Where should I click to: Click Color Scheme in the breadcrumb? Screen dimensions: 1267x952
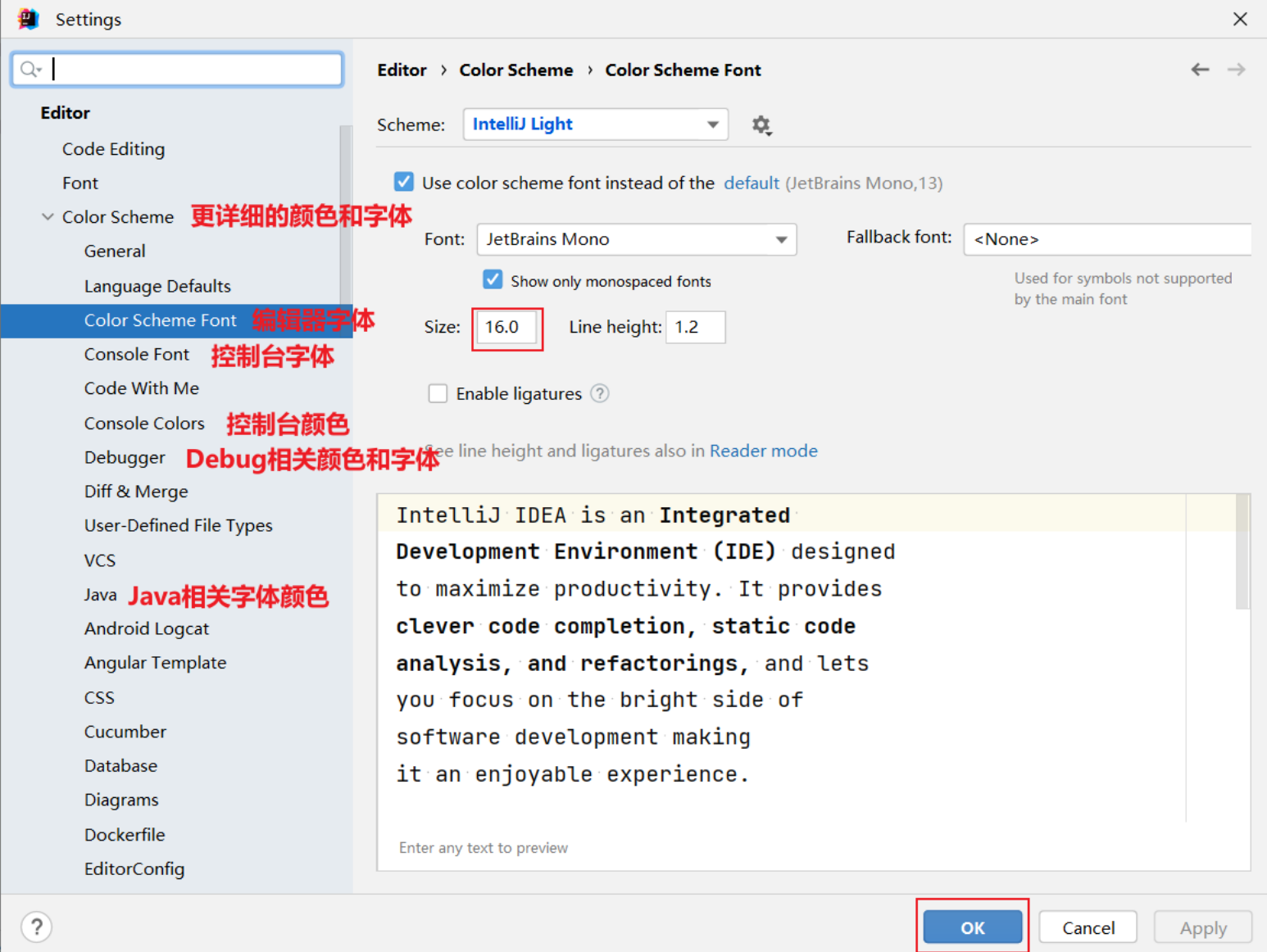[x=515, y=70]
